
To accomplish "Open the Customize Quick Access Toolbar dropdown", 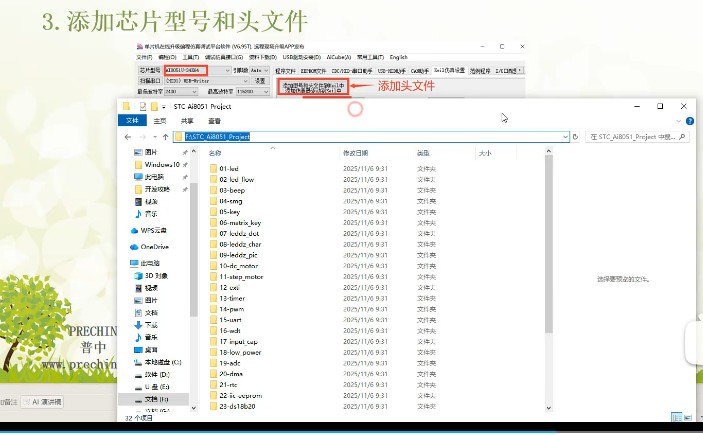I will click(164, 107).
